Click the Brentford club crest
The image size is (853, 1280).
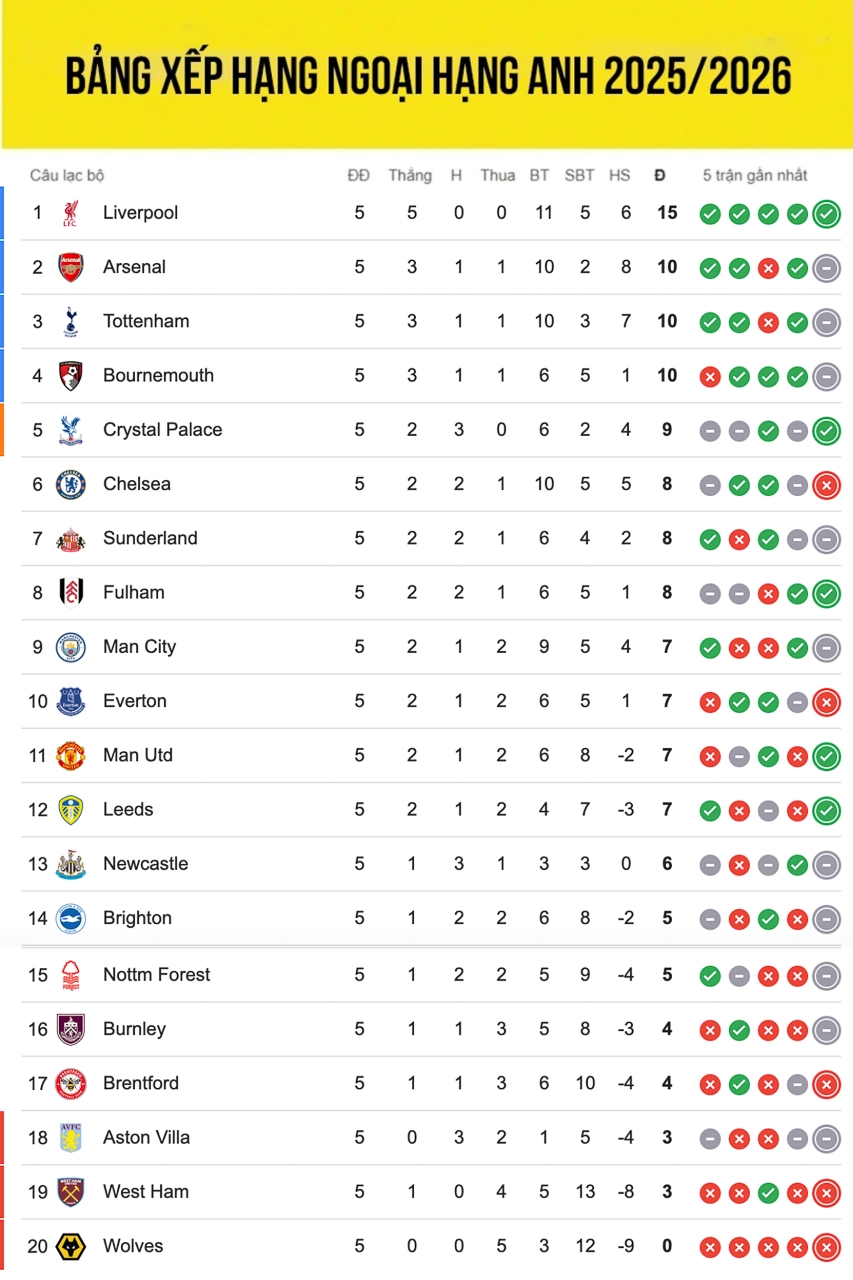point(70,1083)
